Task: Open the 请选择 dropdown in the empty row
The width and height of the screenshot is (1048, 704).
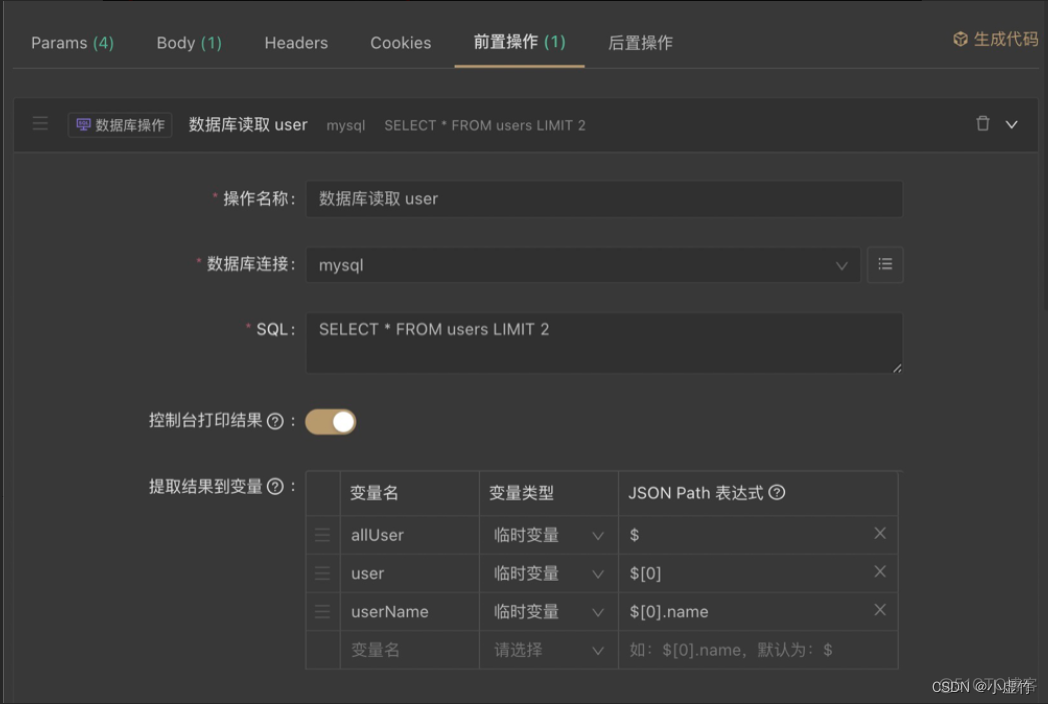Action: tap(548, 648)
